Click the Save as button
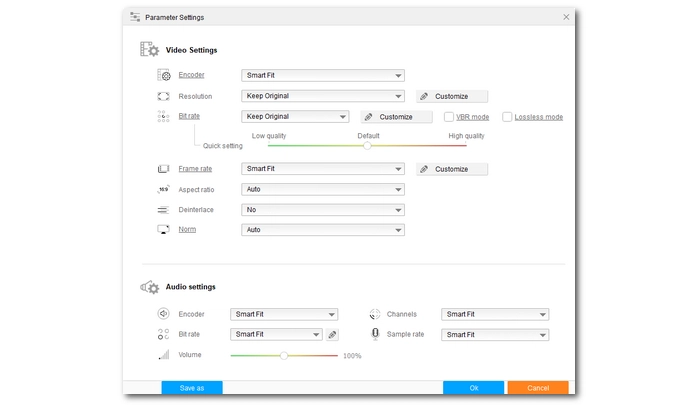Viewport: 700px width, 405px height. pos(192,388)
